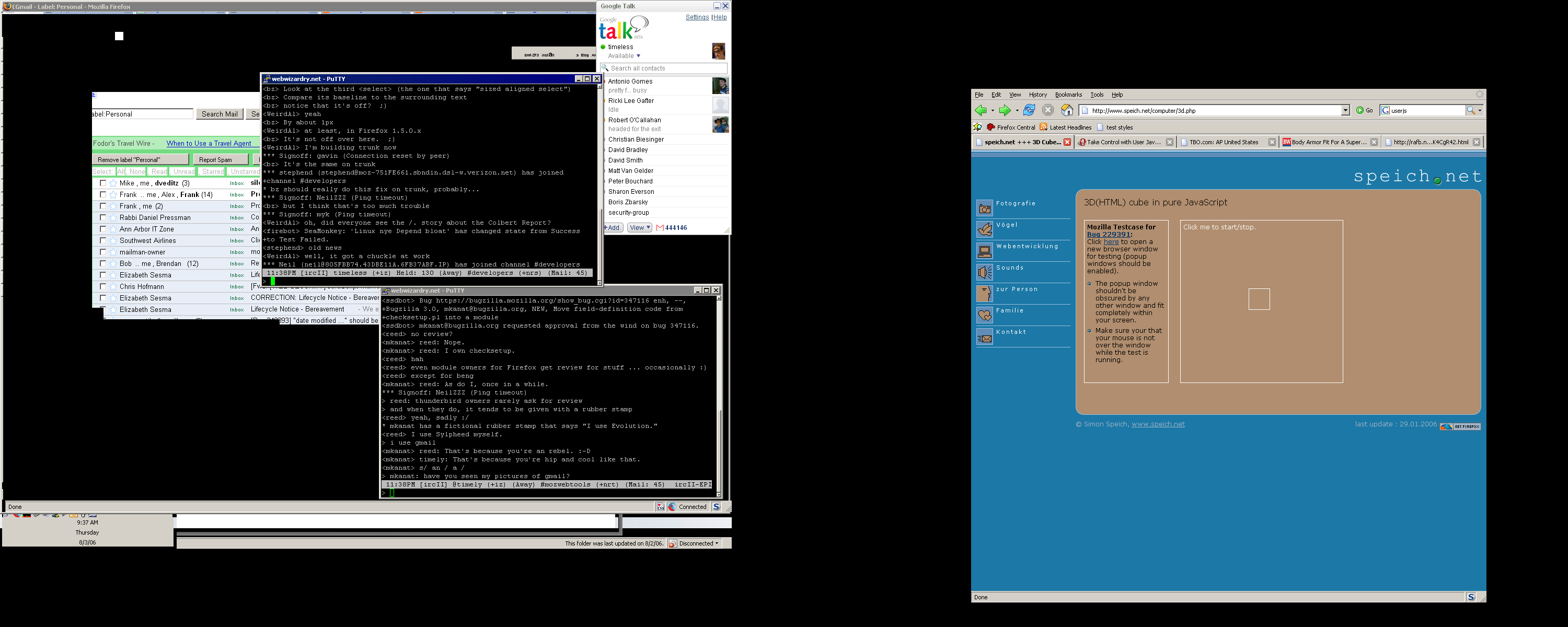
Task: Open the Vögel bird icon
Action: coord(984,229)
